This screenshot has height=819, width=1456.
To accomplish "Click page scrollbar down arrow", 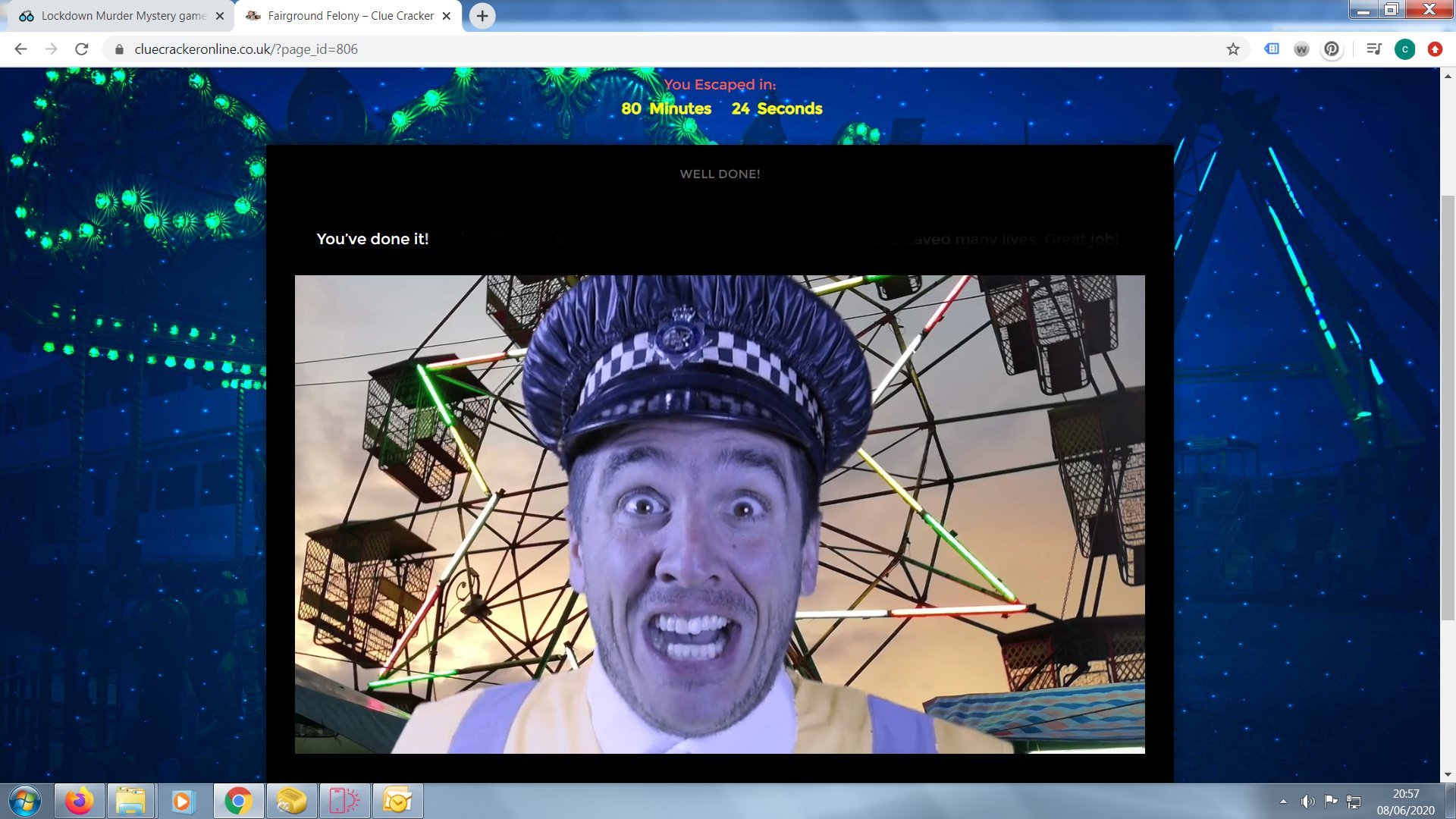I will coord(1448,775).
